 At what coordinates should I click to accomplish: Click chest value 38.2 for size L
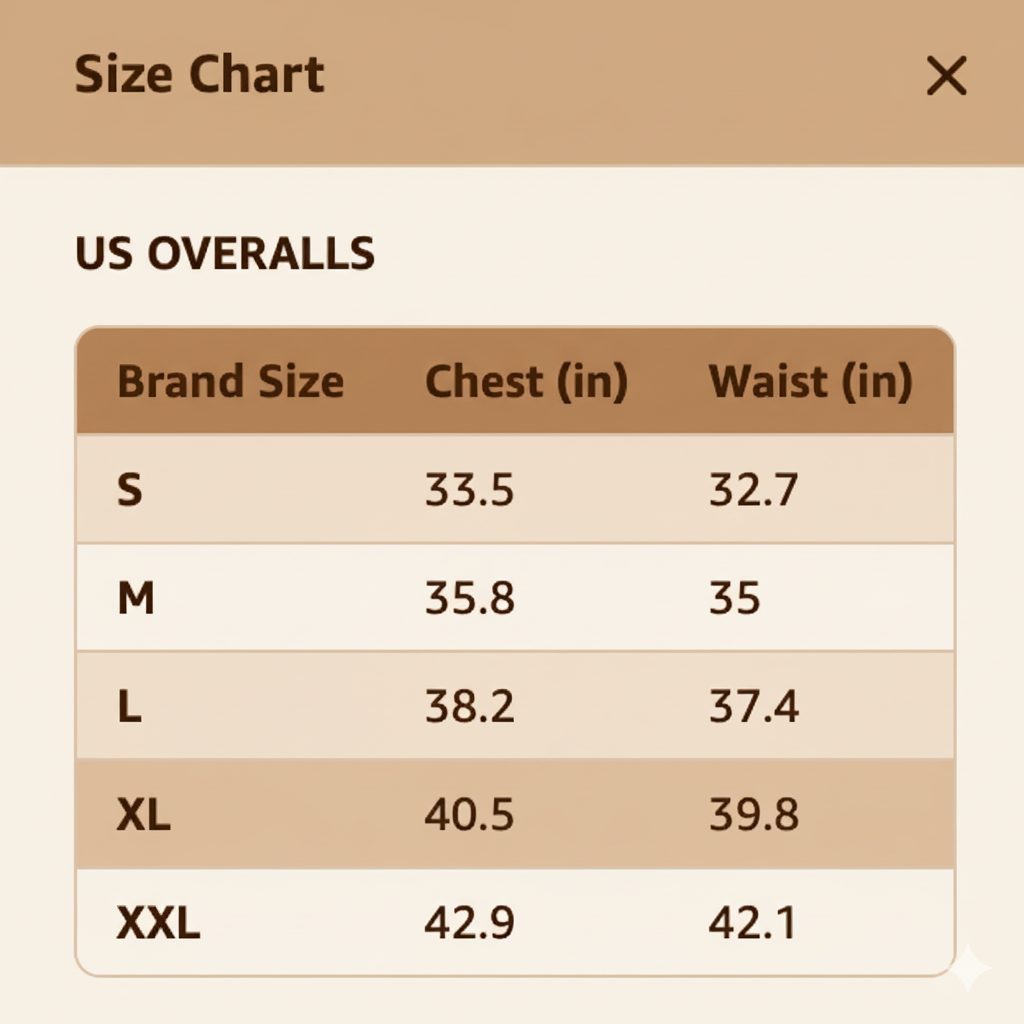coord(469,707)
